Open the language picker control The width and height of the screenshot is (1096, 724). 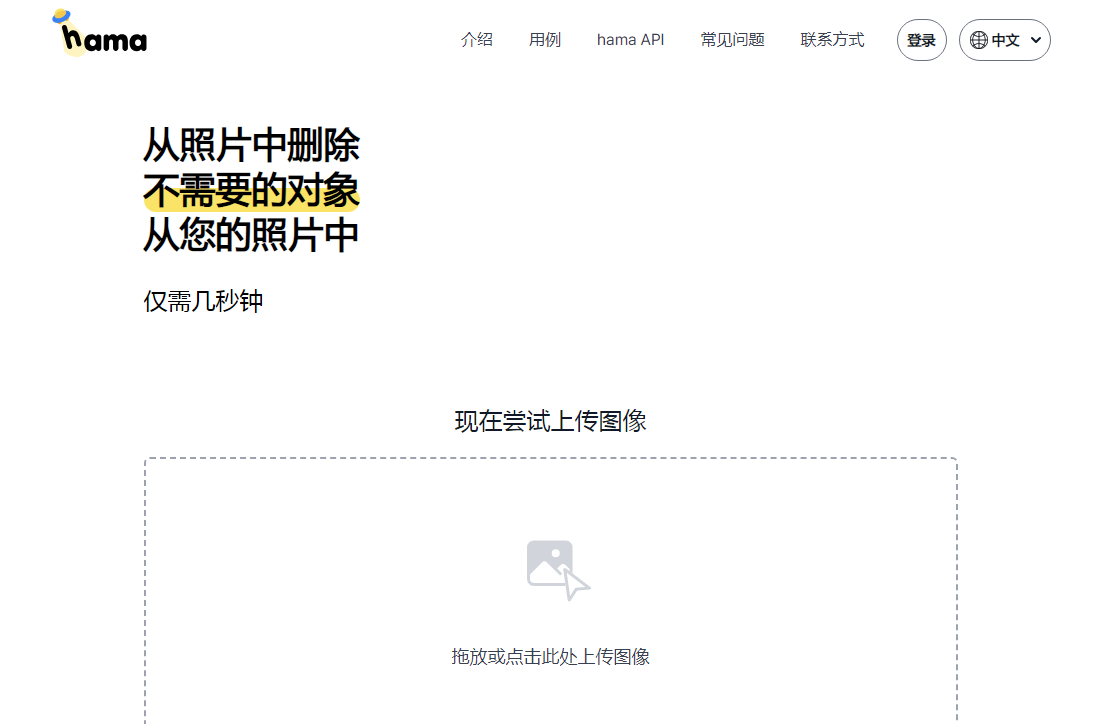pos(1005,40)
